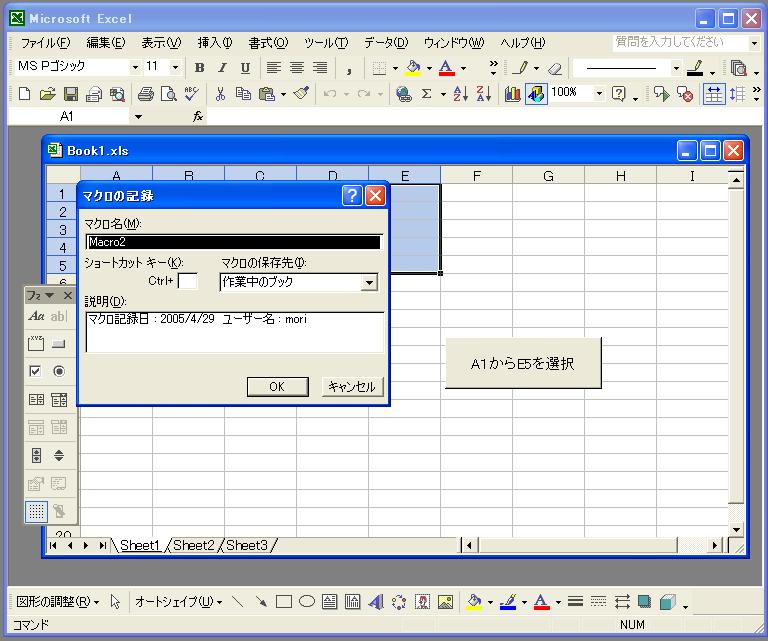Click the New workbook icon
This screenshot has width=768, height=641.
pos(24,93)
